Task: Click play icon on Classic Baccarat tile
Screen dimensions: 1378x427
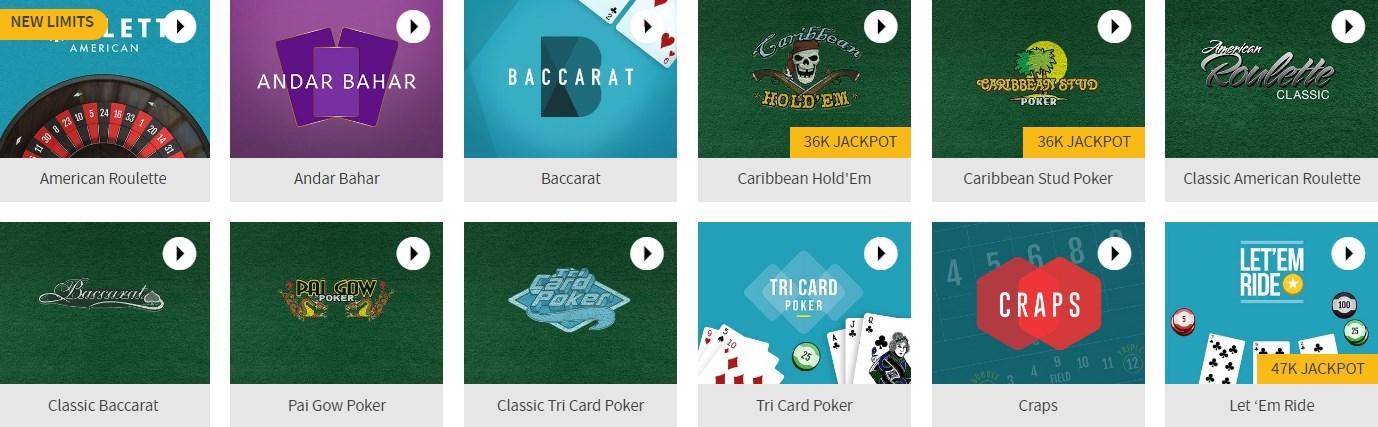Action: [179, 253]
